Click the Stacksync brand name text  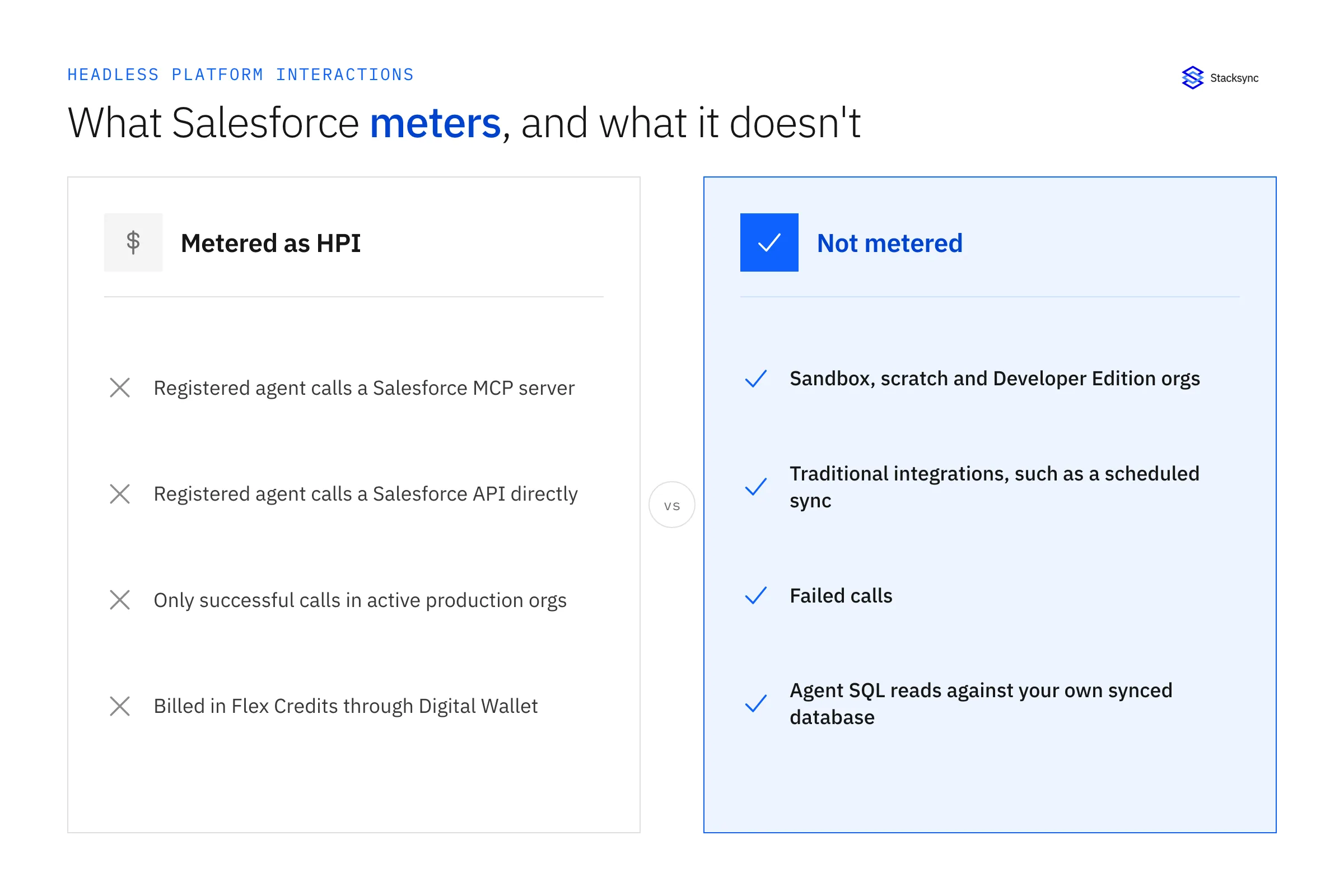click(x=1234, y=78)
